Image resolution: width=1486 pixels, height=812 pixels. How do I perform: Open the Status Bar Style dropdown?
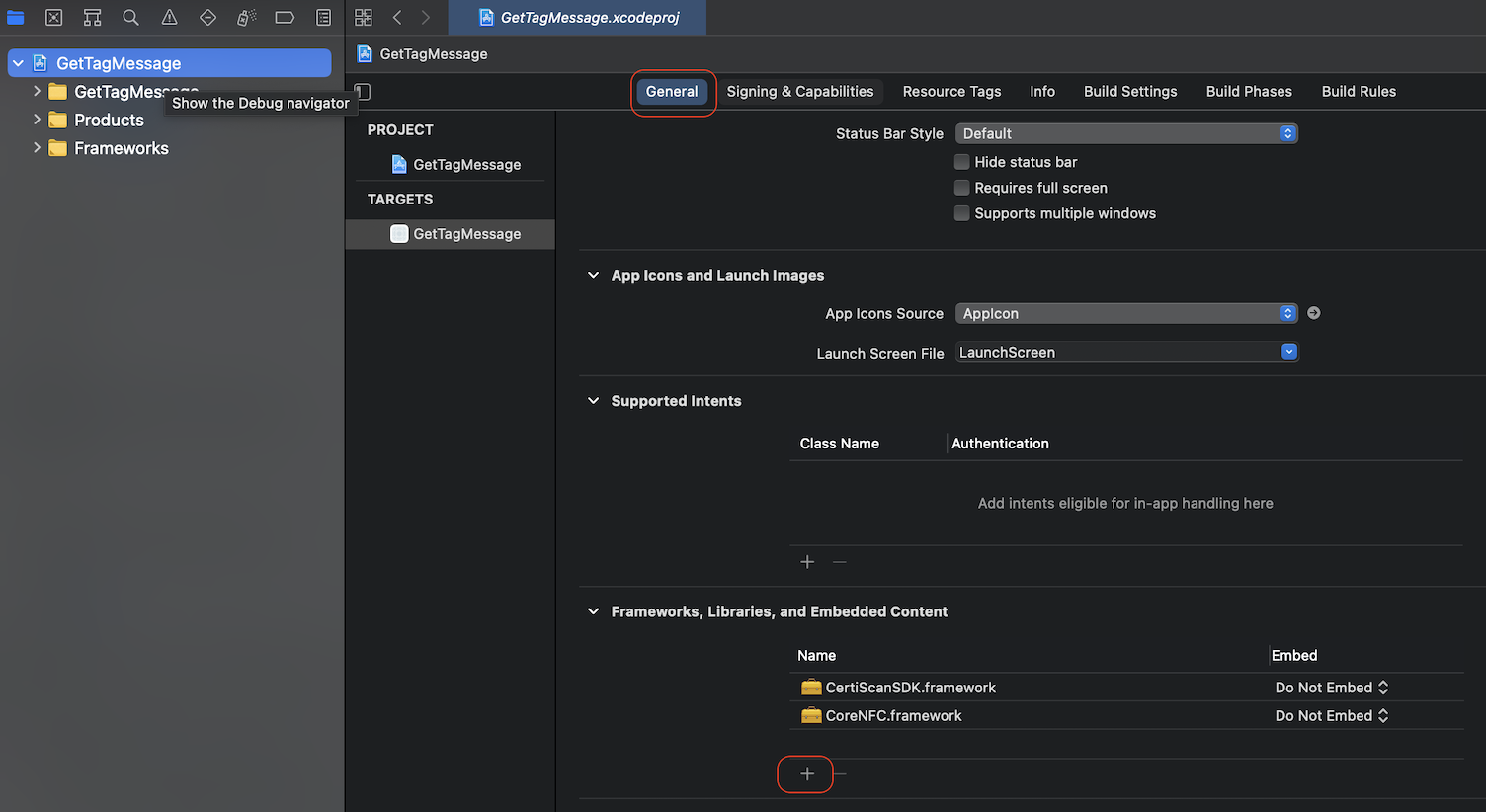point(1126,133)
